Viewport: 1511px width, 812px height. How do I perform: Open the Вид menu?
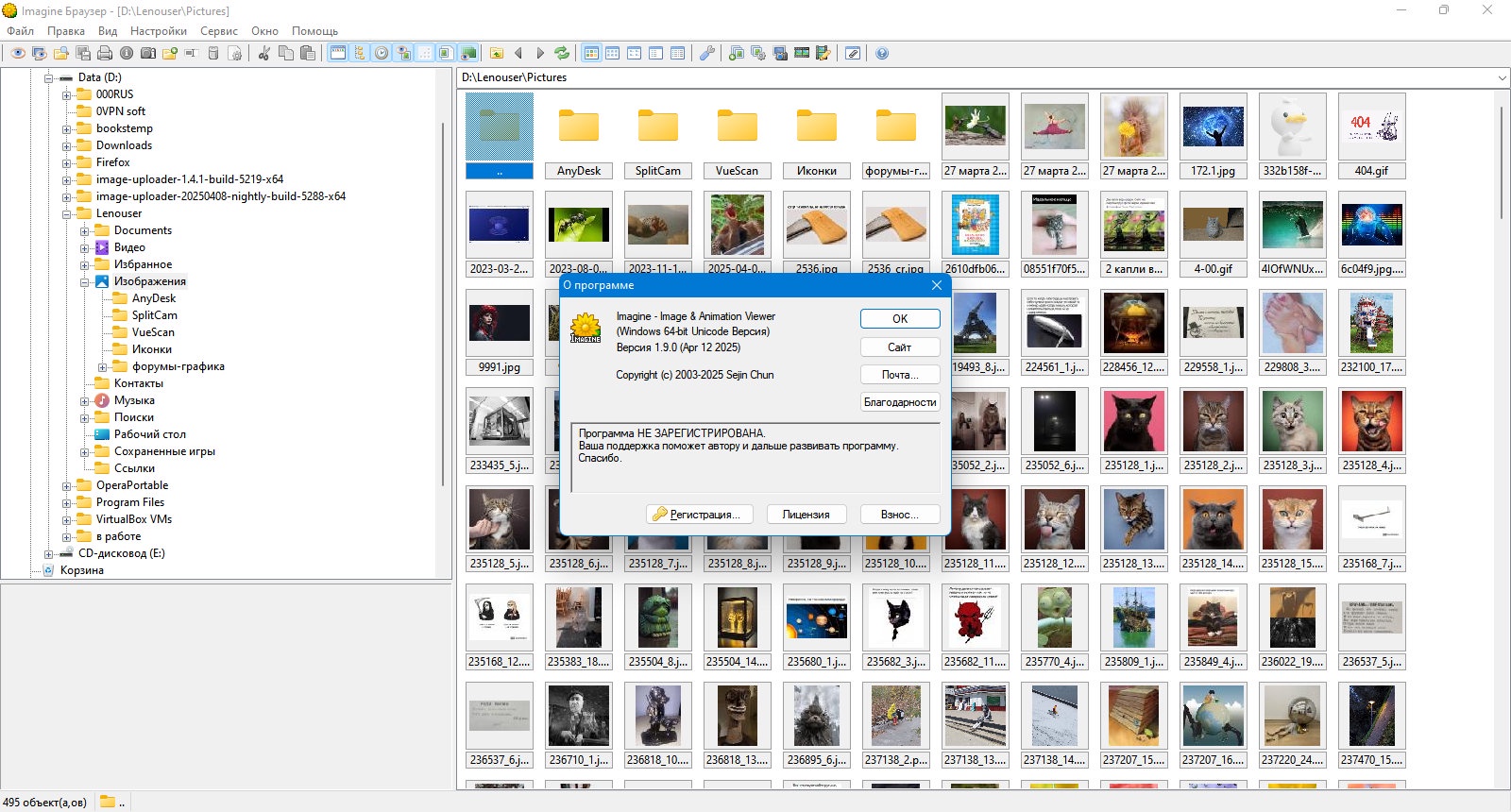pyautogui.click(x=108, y=31)
